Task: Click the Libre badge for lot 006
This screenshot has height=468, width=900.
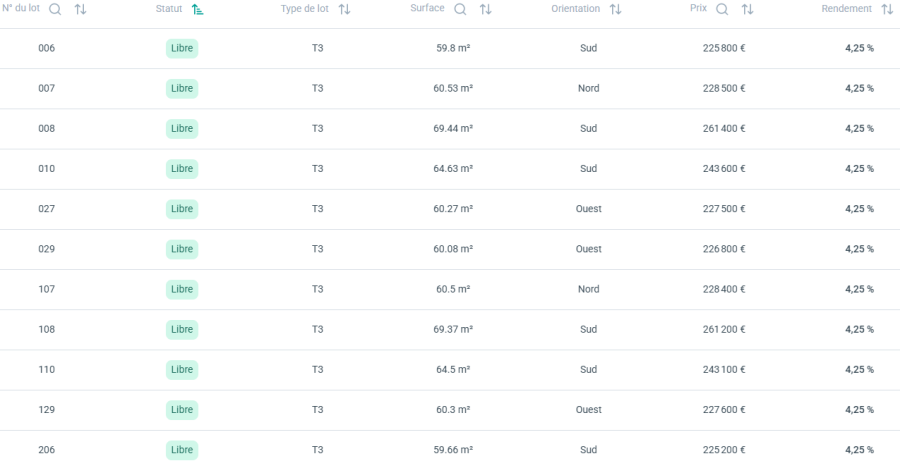Action: [x=182, y=48]
